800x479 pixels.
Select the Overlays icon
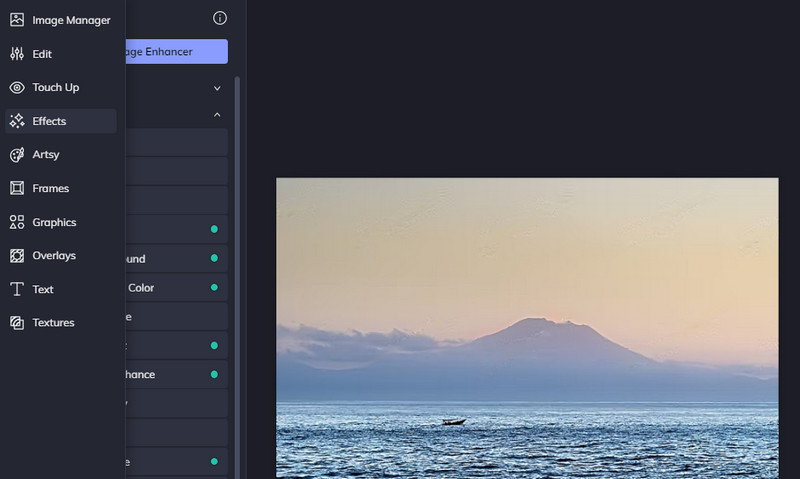click(x=17, y=256)
